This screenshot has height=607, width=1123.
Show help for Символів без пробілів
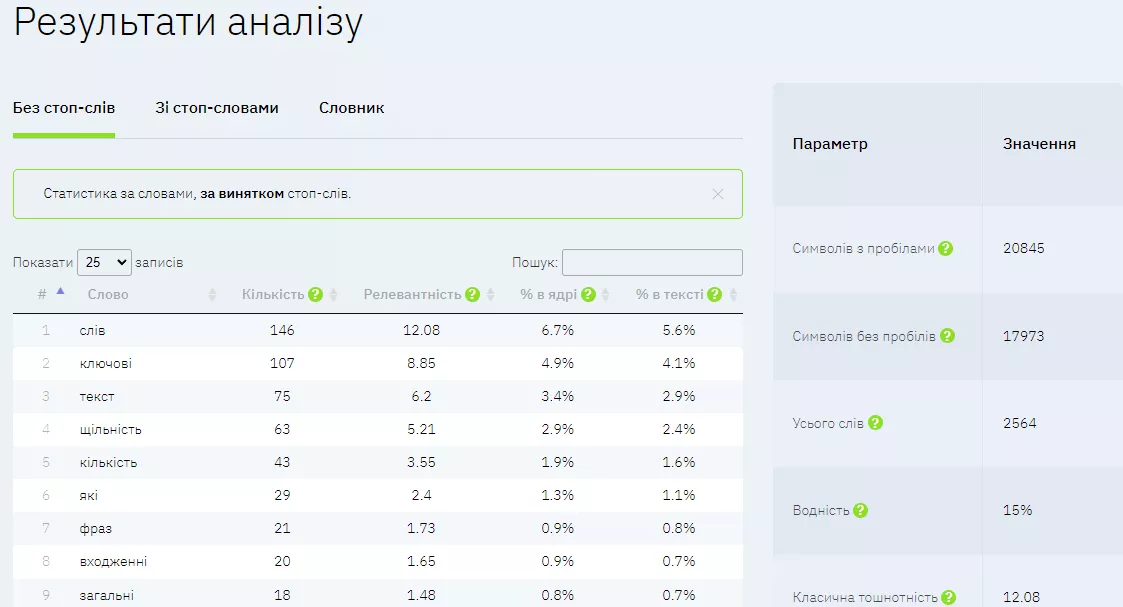pos(947,336)
